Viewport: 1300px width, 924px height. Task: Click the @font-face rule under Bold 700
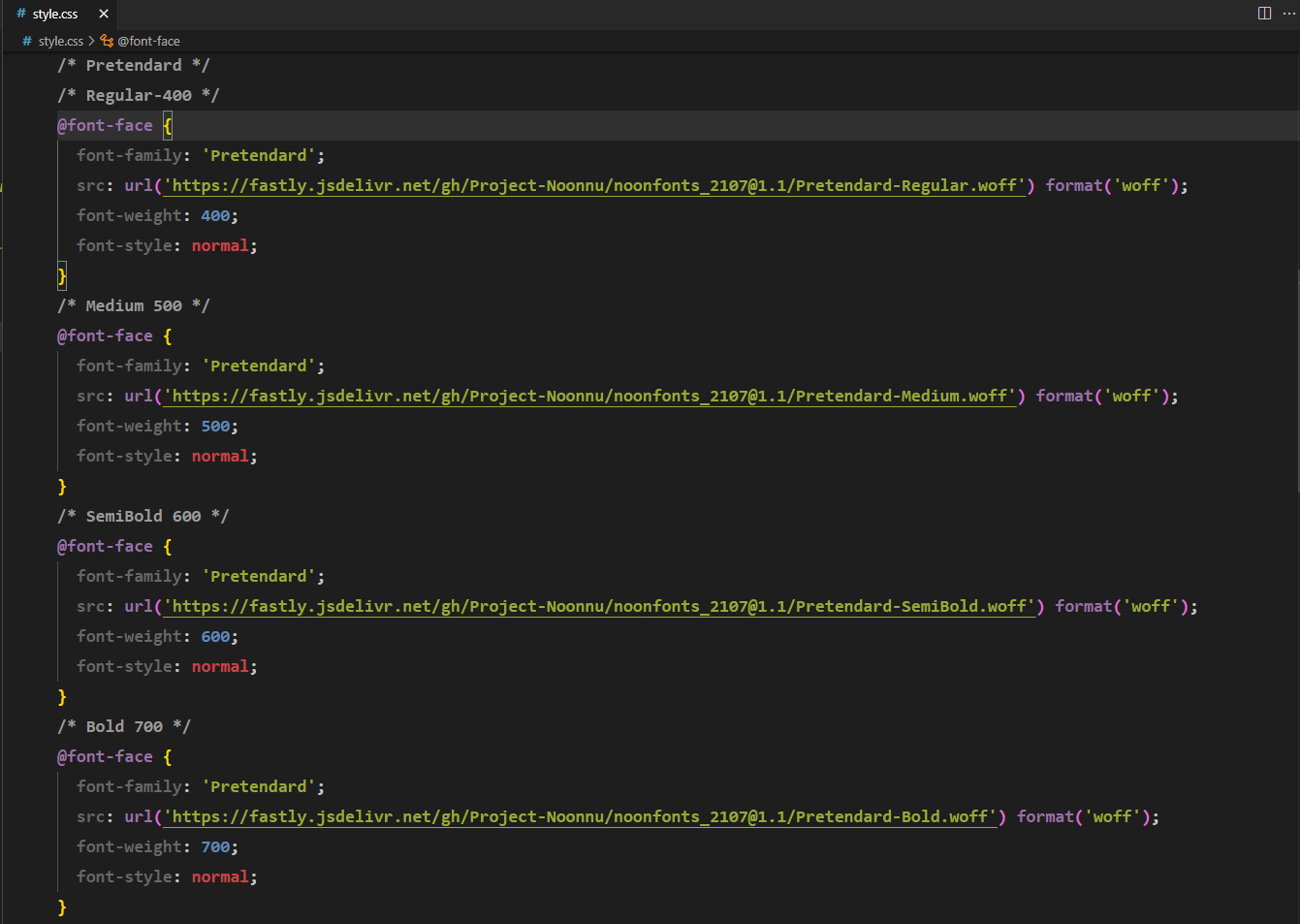point(105,756)
